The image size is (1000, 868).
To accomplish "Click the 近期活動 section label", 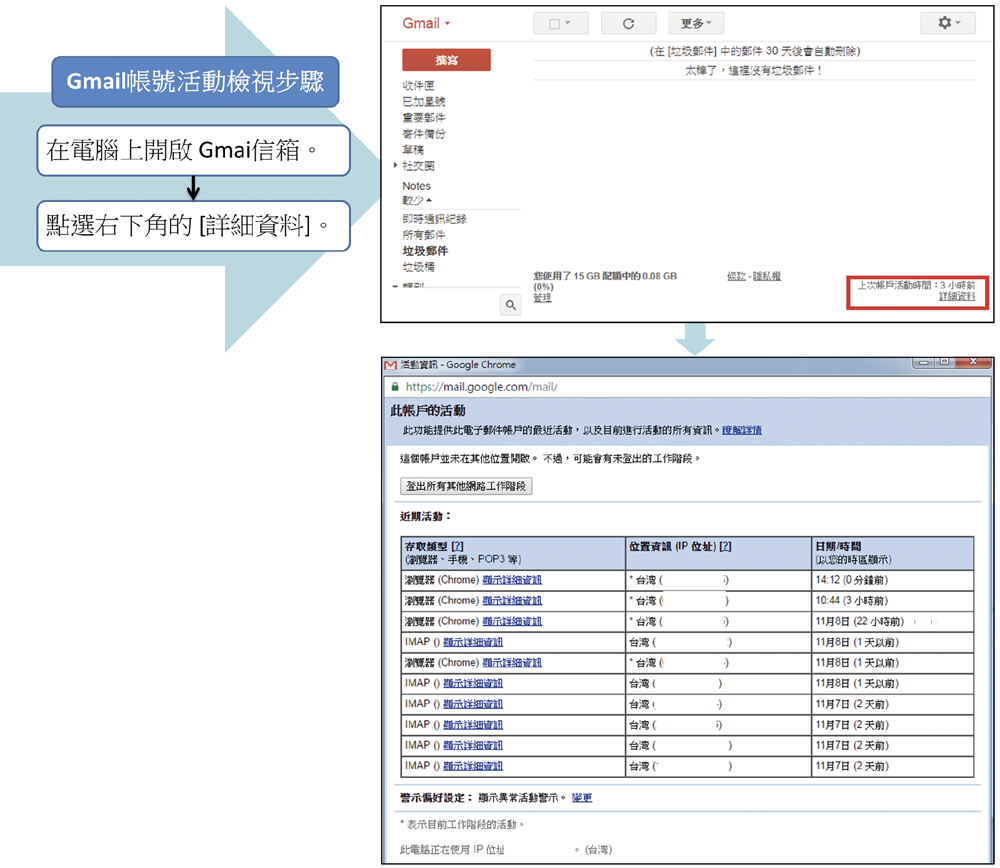I will pos(425,516).
